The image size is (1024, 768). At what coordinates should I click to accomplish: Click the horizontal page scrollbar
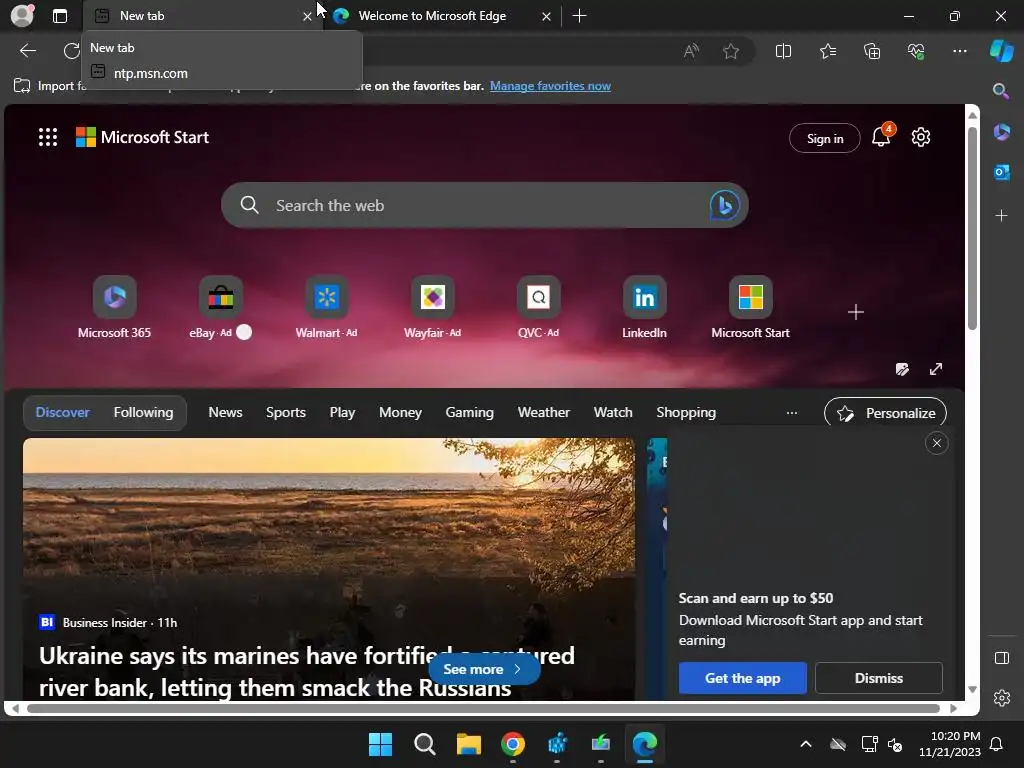pos(483,709)
